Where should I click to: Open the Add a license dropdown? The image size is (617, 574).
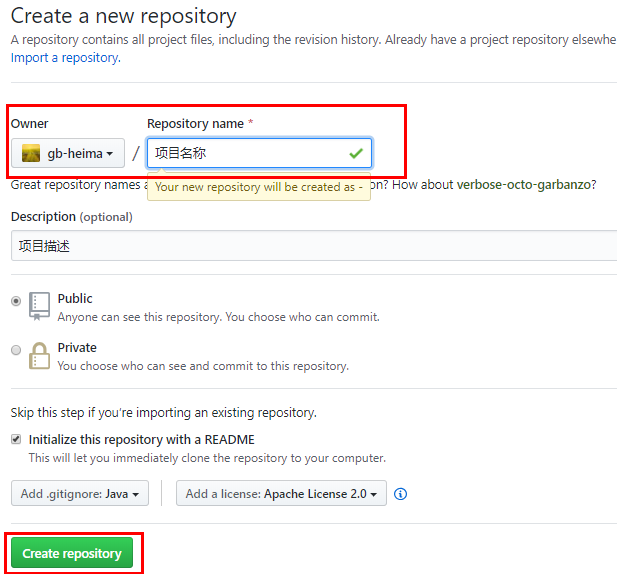[281, 493]
